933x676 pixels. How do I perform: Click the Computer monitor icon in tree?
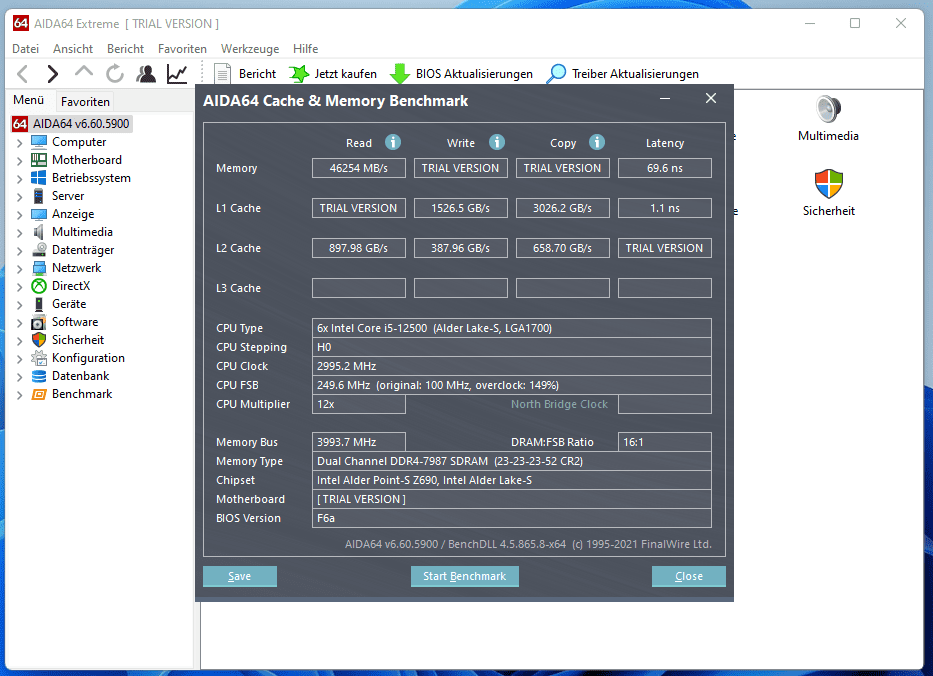tap(39, 142)
